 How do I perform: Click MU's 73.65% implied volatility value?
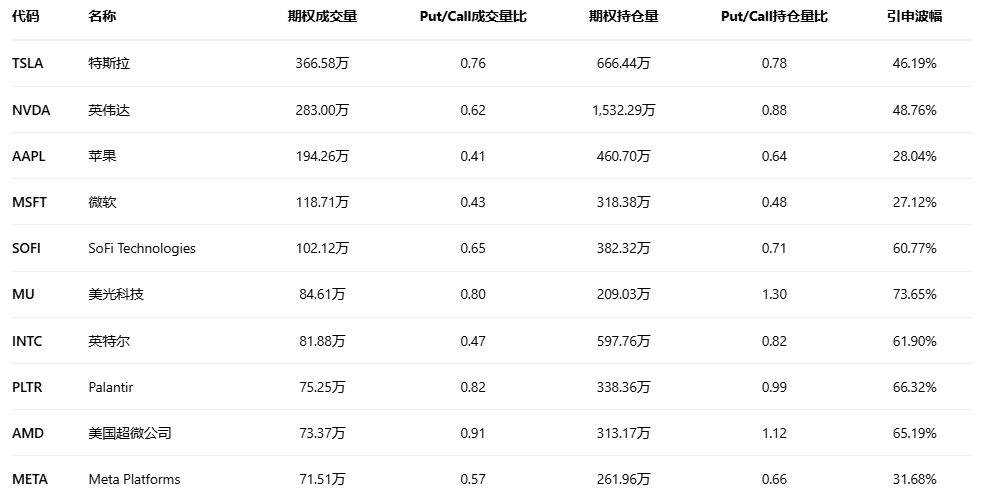(x=914, y=294)
